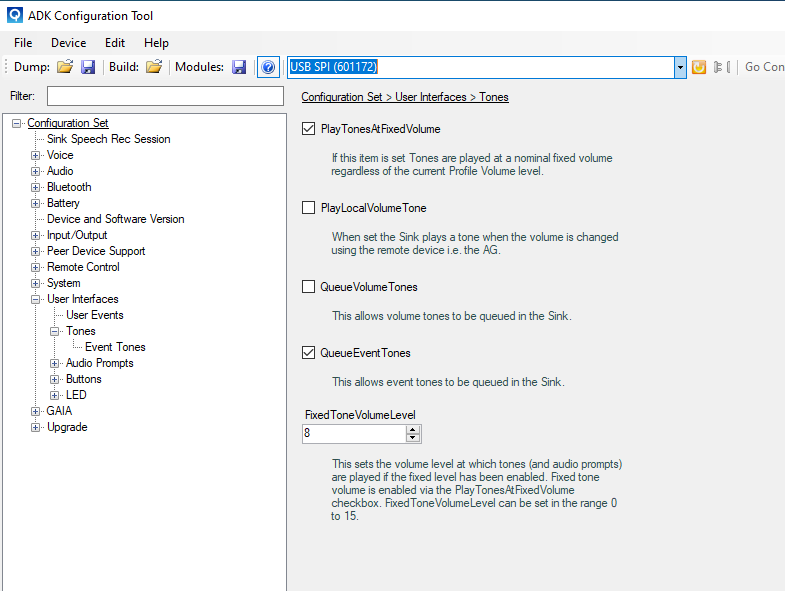Click the Modules save disk icon
Image resolution: width=785 pixels, height=591 pixels.
[x=239, y=67]
